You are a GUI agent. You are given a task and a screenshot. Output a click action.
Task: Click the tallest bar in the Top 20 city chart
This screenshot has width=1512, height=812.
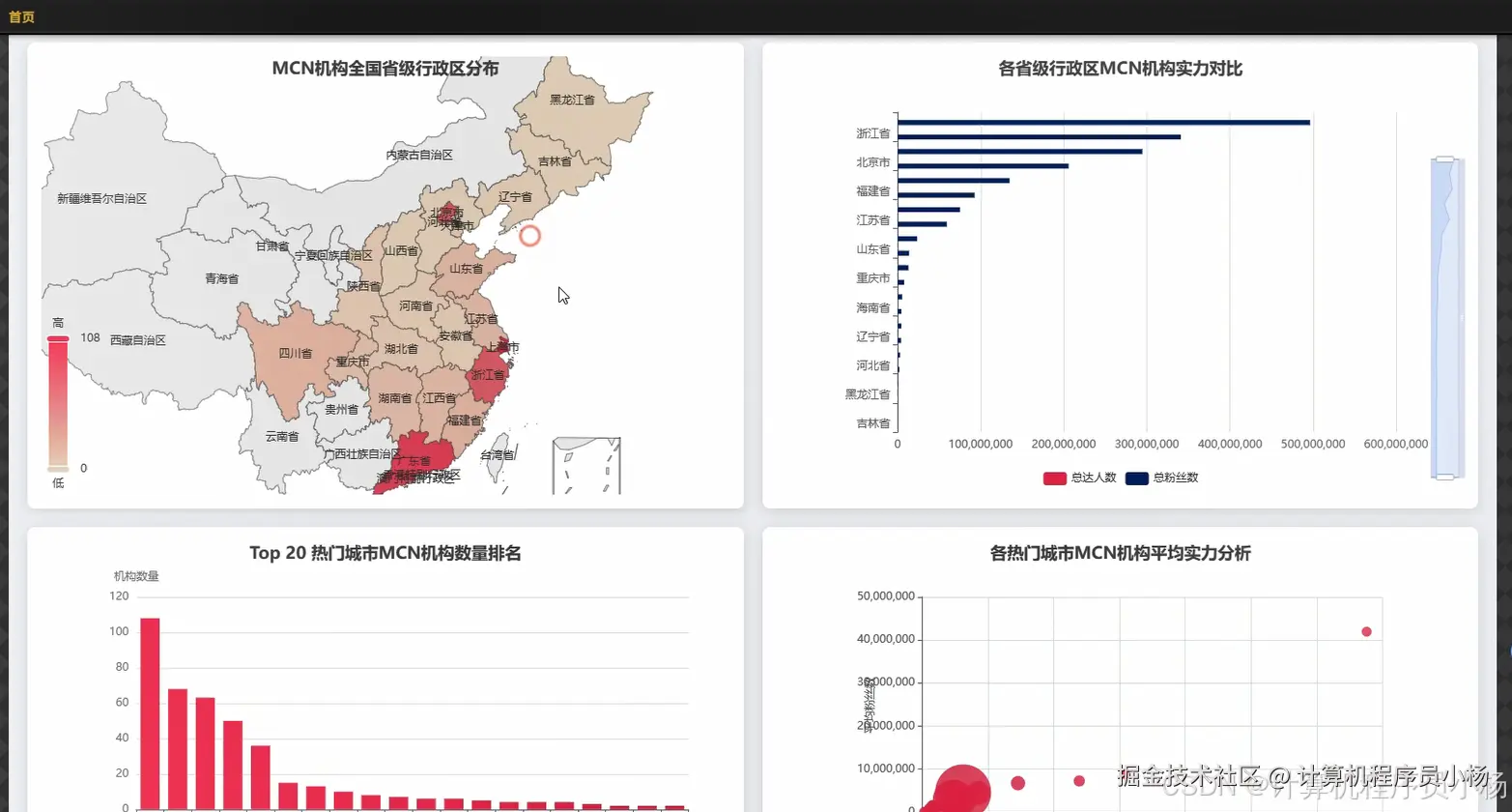click(150, 713)
